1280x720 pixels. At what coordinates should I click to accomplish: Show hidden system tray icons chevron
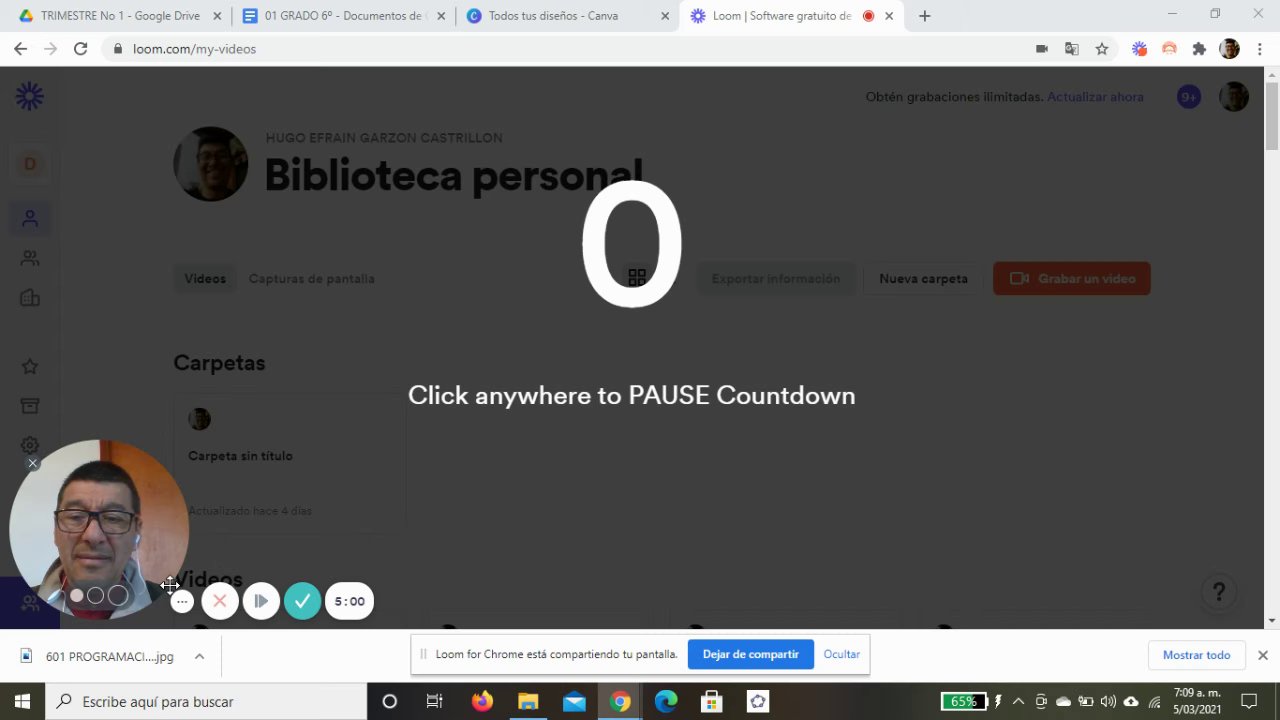(x=1018, y=701)
